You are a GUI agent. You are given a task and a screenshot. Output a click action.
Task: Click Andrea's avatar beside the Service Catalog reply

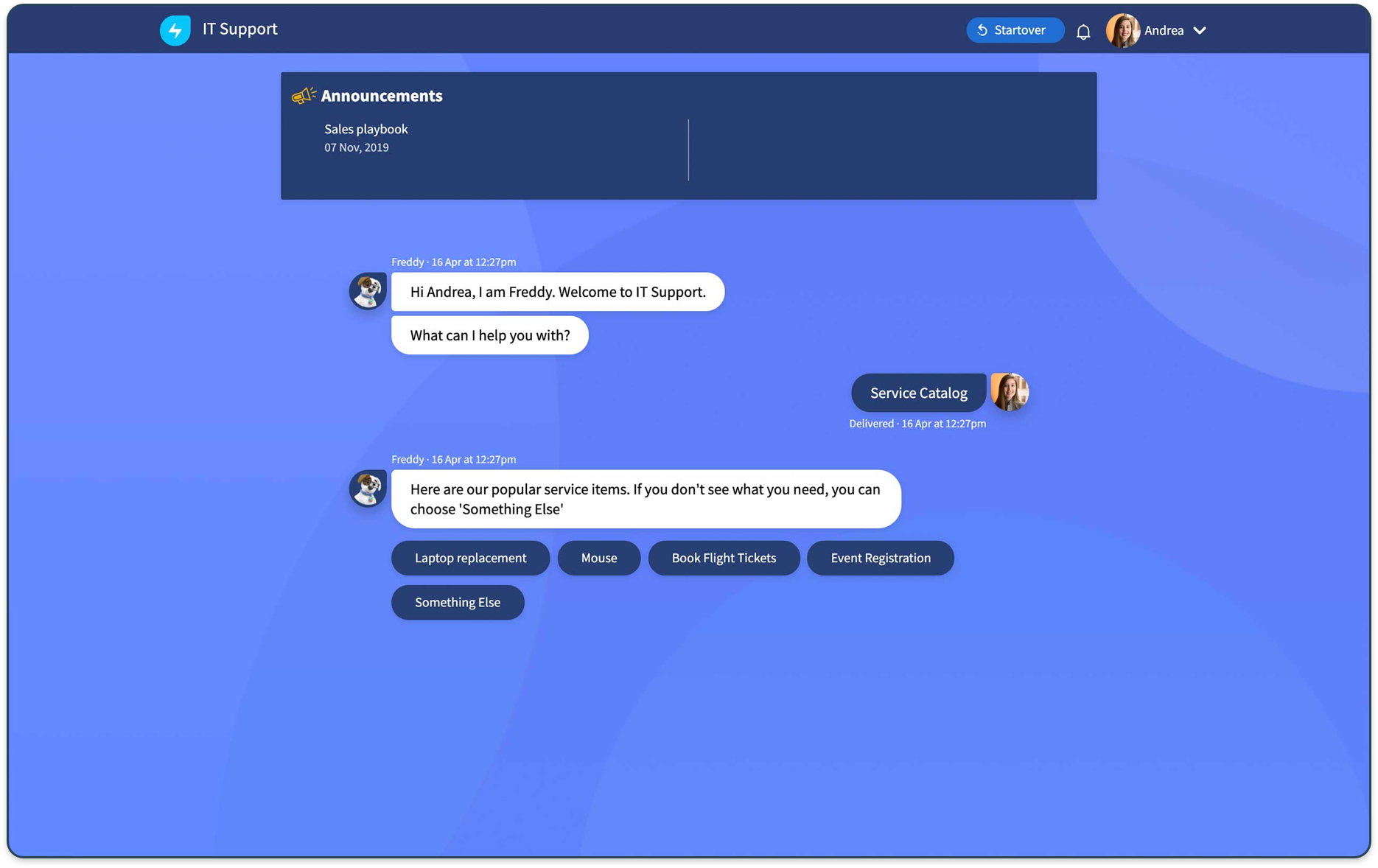point(1010,392)
